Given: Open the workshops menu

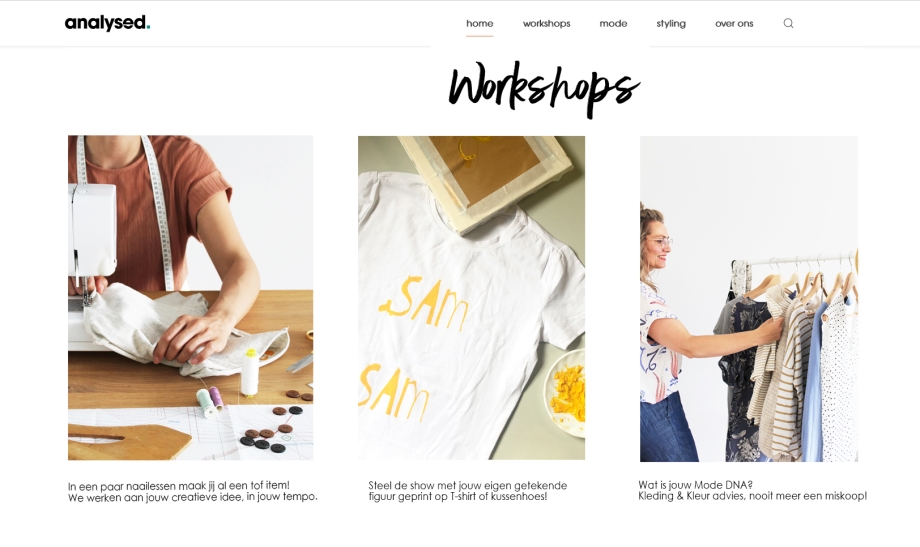Looking at the screenshot, I should 546,23.
